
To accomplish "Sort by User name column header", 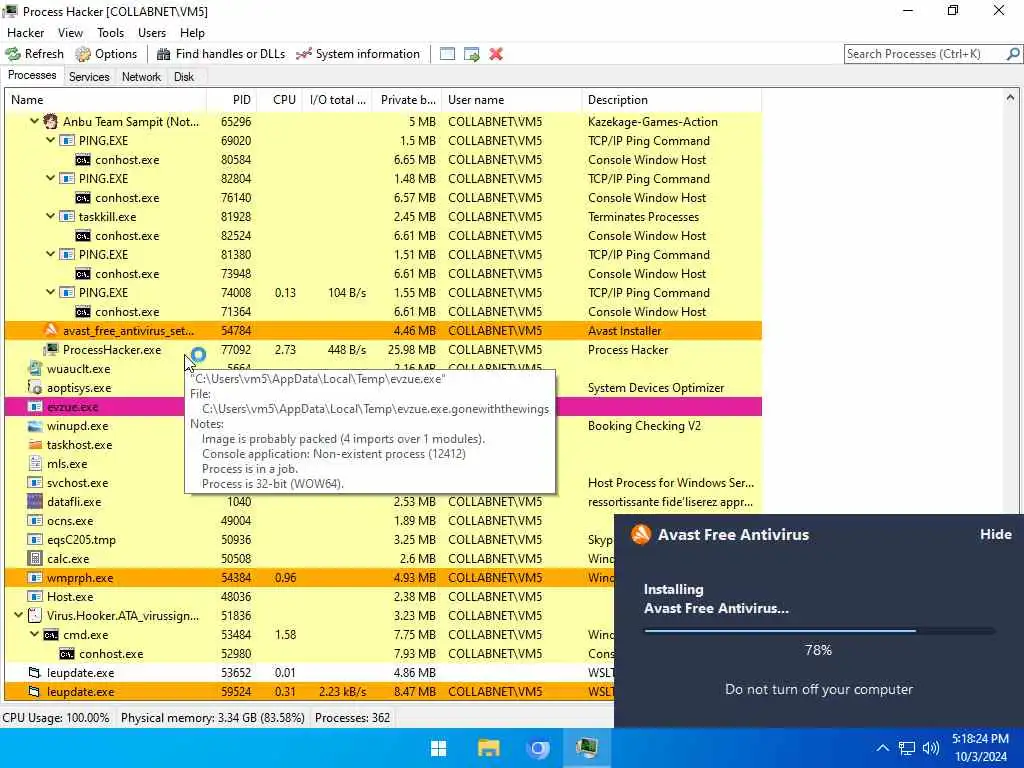I will (511, 100).
